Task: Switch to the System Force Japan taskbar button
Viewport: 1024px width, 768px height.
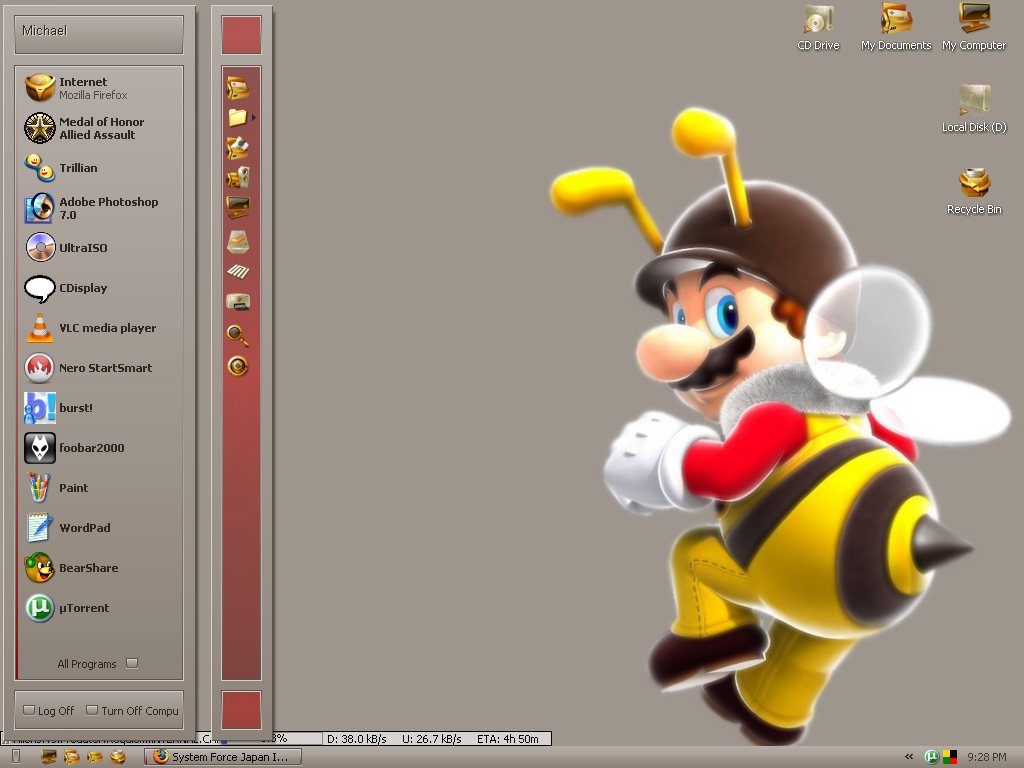Action: click(223, 757)
